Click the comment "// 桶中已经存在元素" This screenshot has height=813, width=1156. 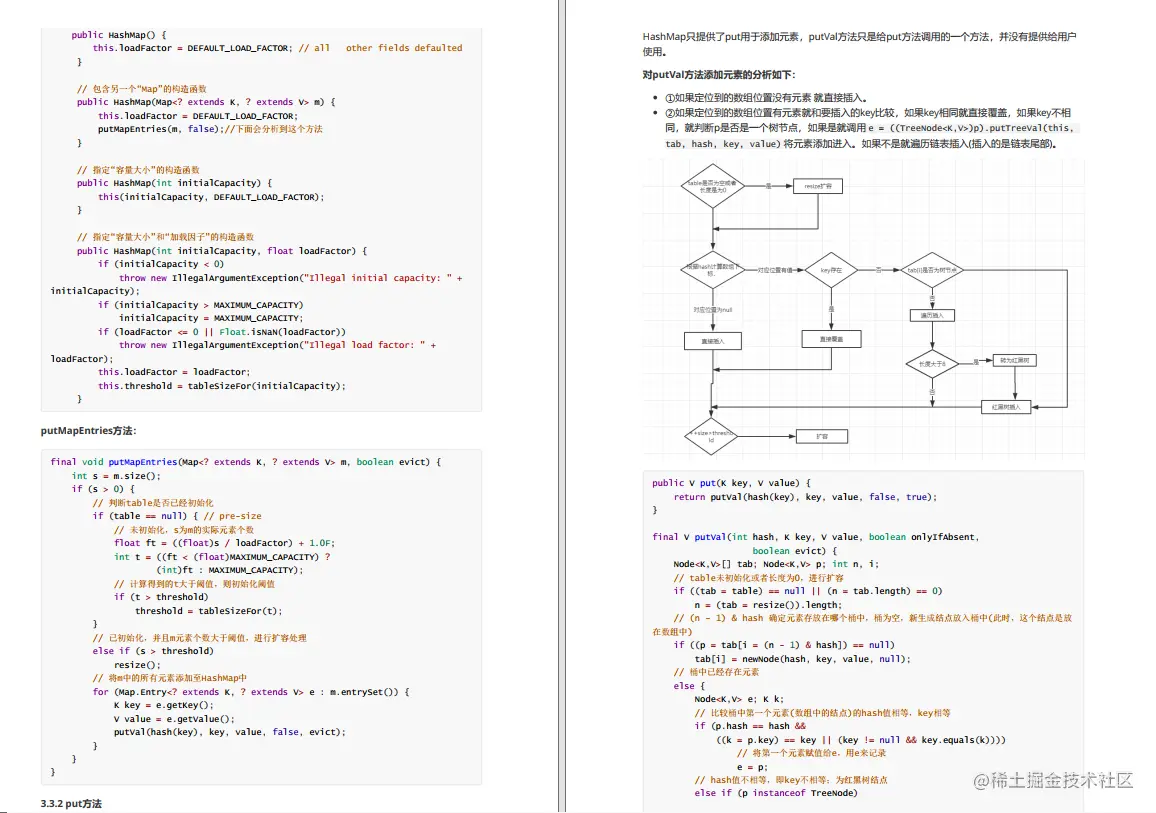[x=716, y=672]
